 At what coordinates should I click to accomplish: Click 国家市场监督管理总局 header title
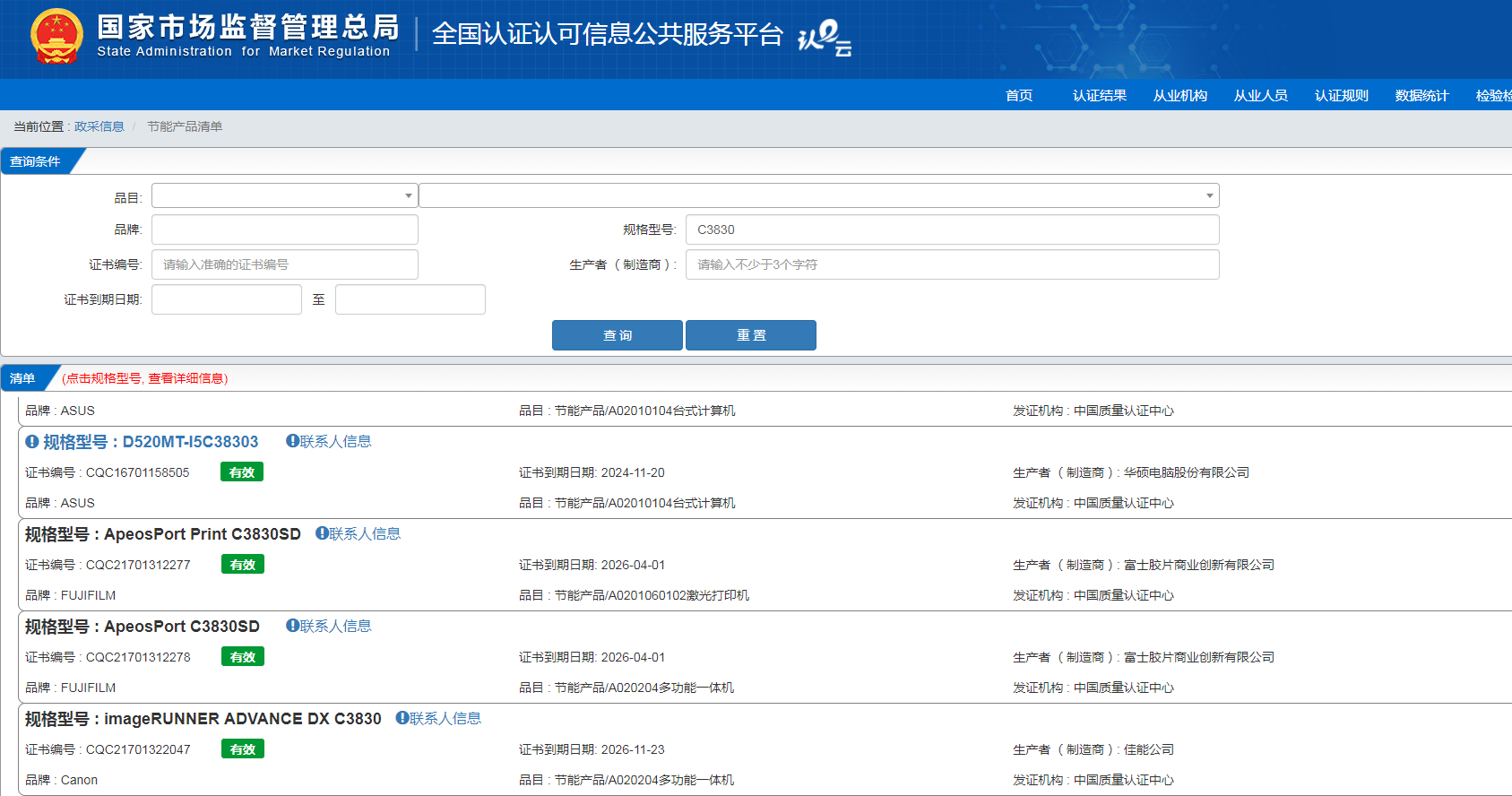coord(248,27)
